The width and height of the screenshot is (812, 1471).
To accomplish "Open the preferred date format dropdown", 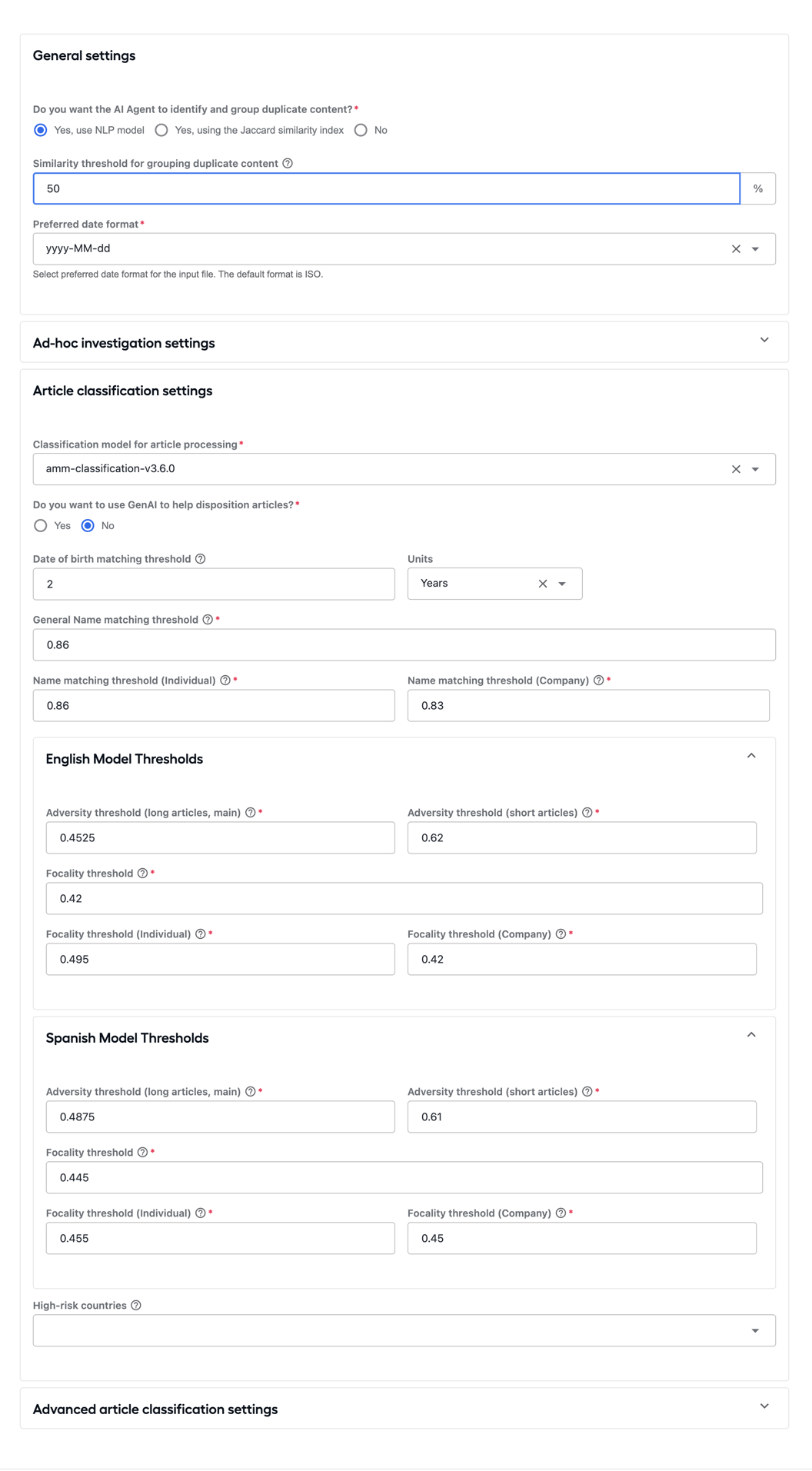I will tap(756, 249).
